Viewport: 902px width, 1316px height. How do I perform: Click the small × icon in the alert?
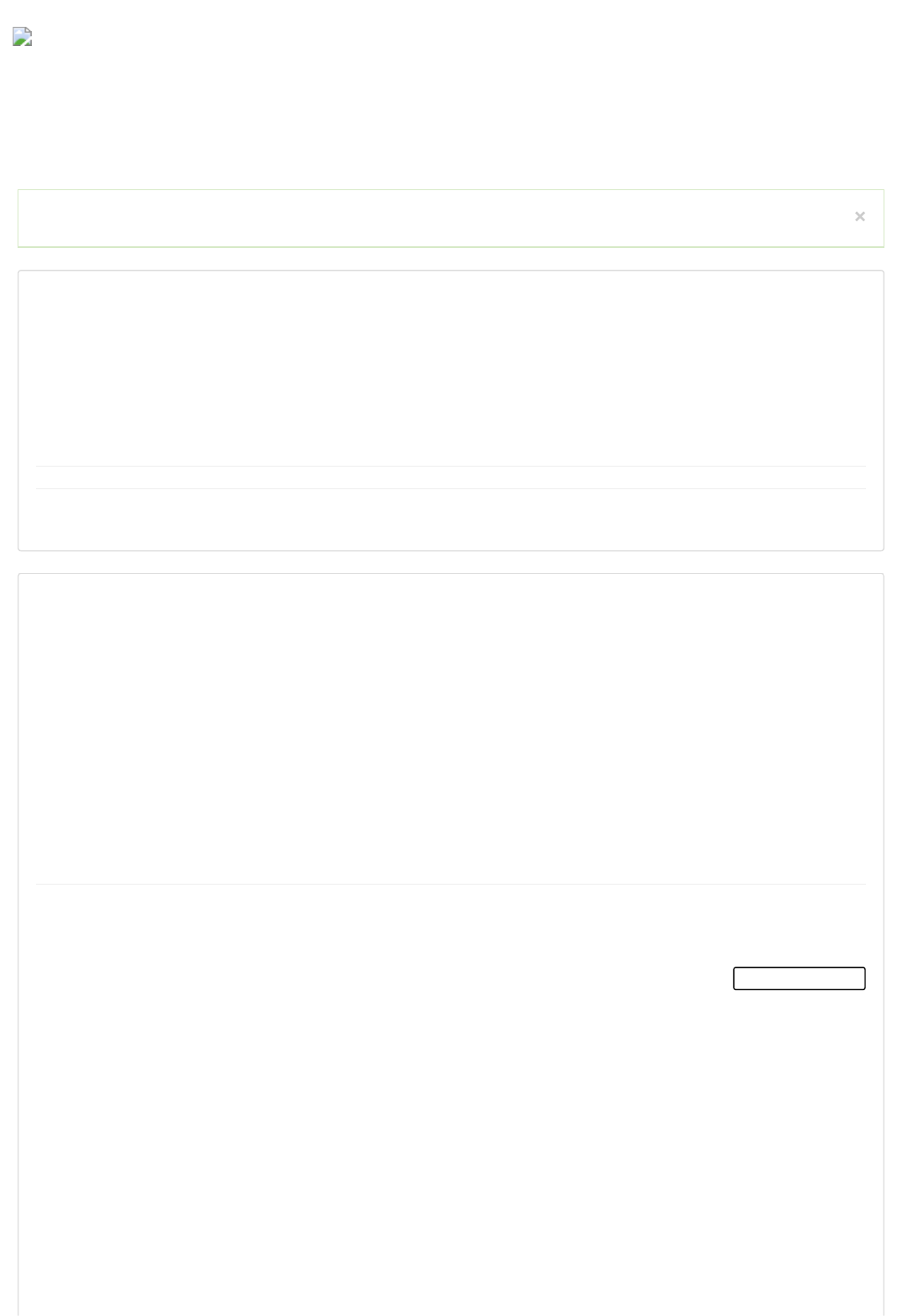pos(859,217)
